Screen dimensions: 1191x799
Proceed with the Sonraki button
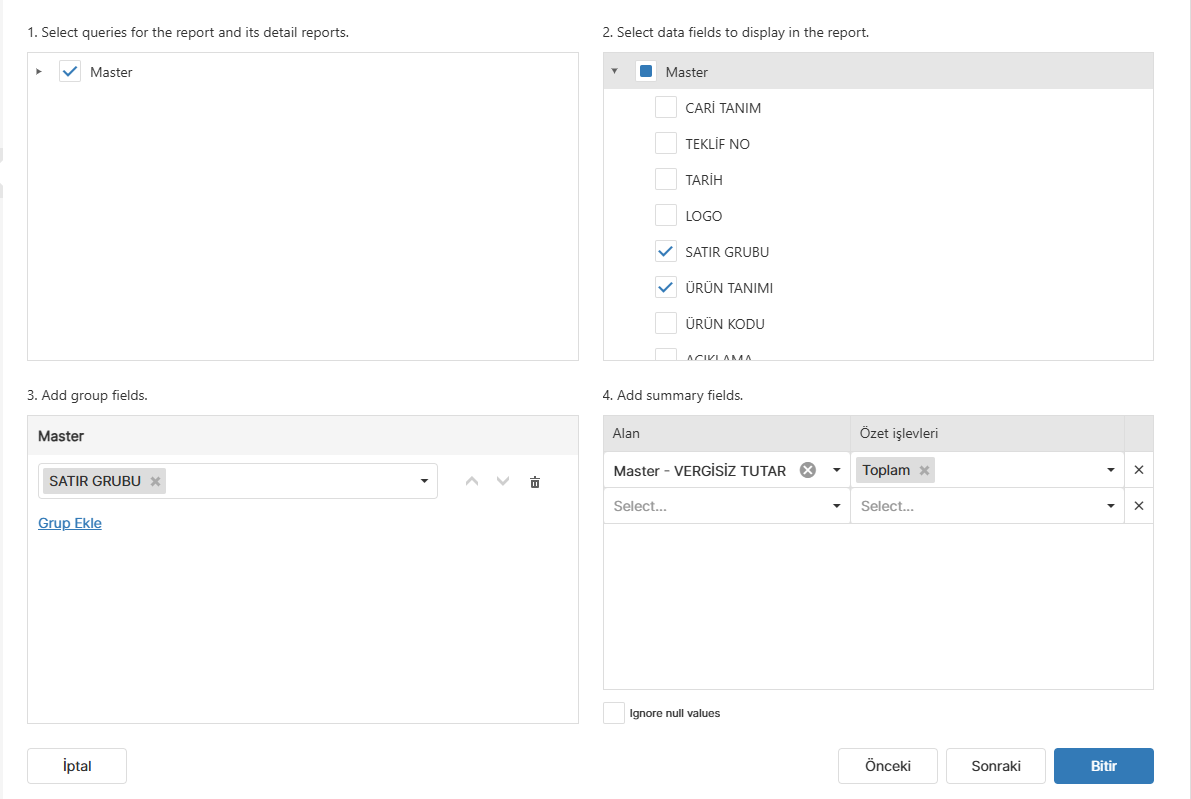click(996, 766)
